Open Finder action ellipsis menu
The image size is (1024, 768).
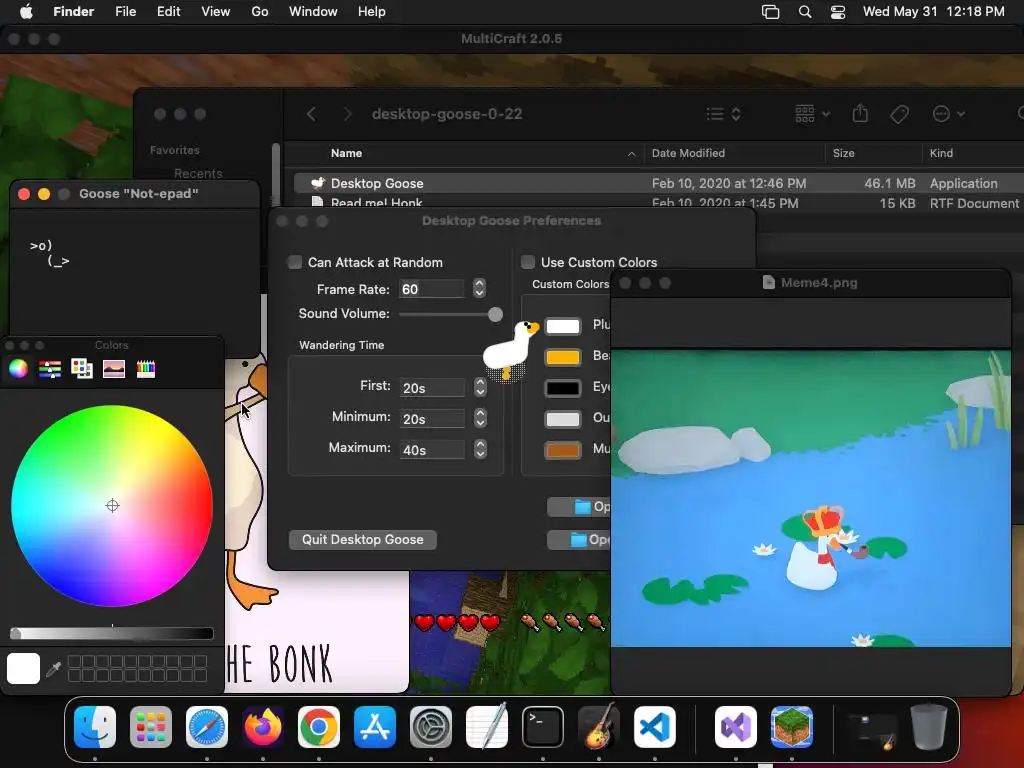[948, 114]
